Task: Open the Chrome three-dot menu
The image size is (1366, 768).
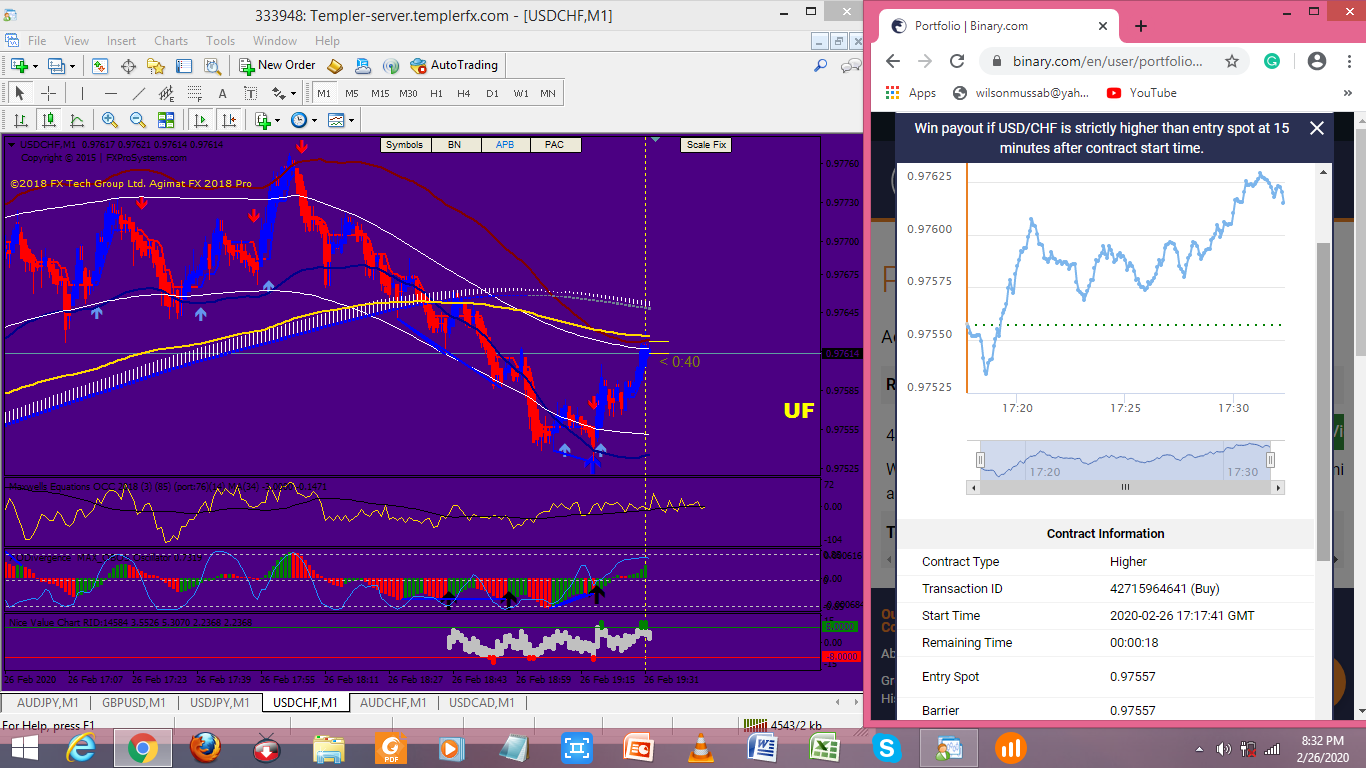Action: point(1349,61)
